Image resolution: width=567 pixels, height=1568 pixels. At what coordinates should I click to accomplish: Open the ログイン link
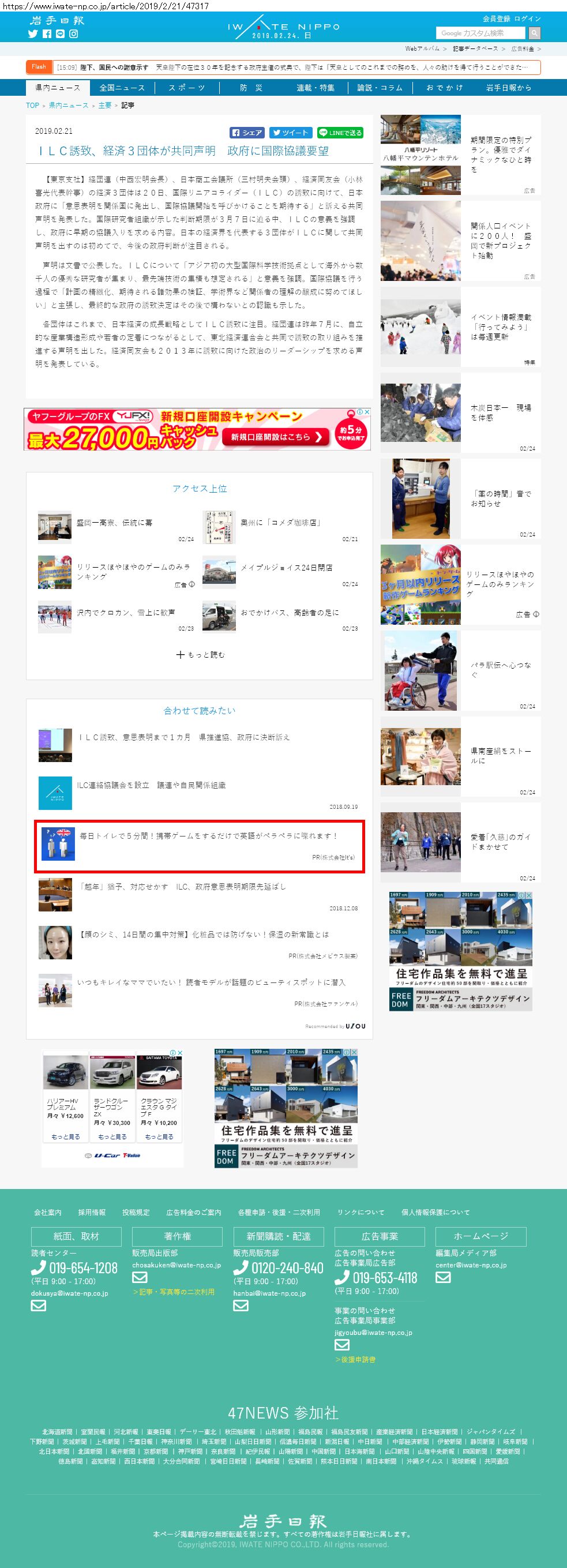coord(527,18)
